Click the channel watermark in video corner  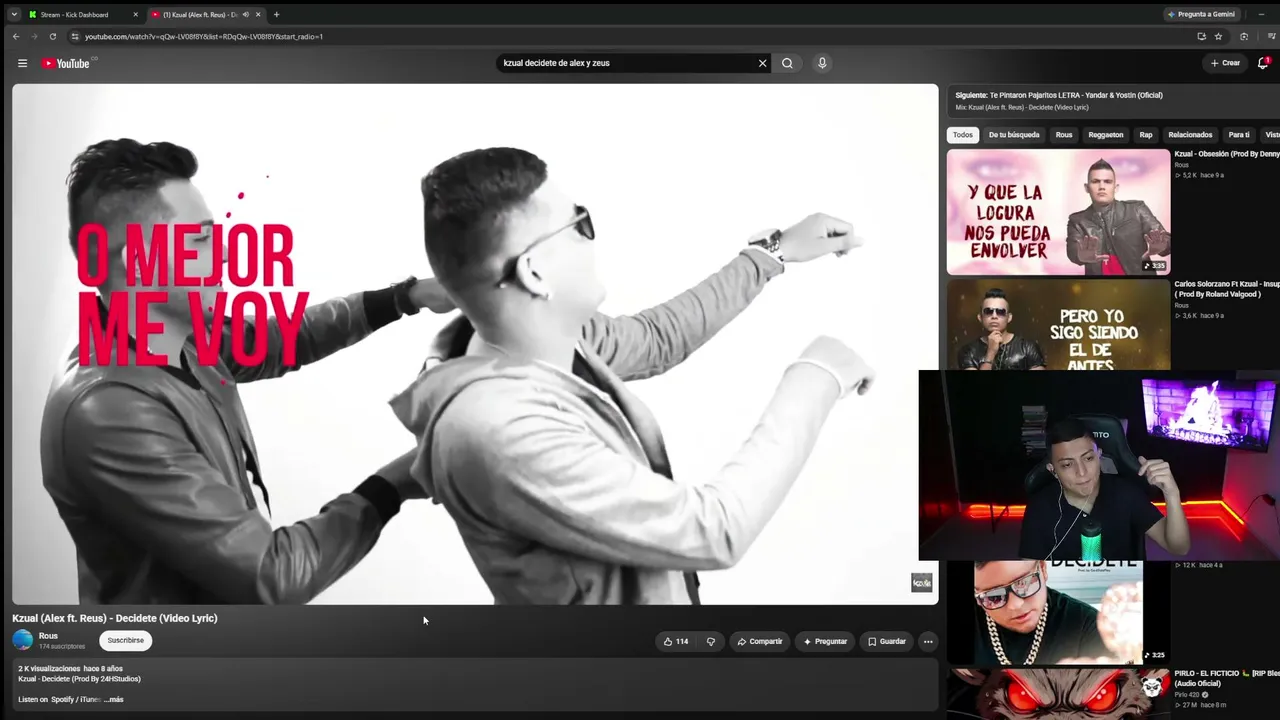tap(921, 583)
